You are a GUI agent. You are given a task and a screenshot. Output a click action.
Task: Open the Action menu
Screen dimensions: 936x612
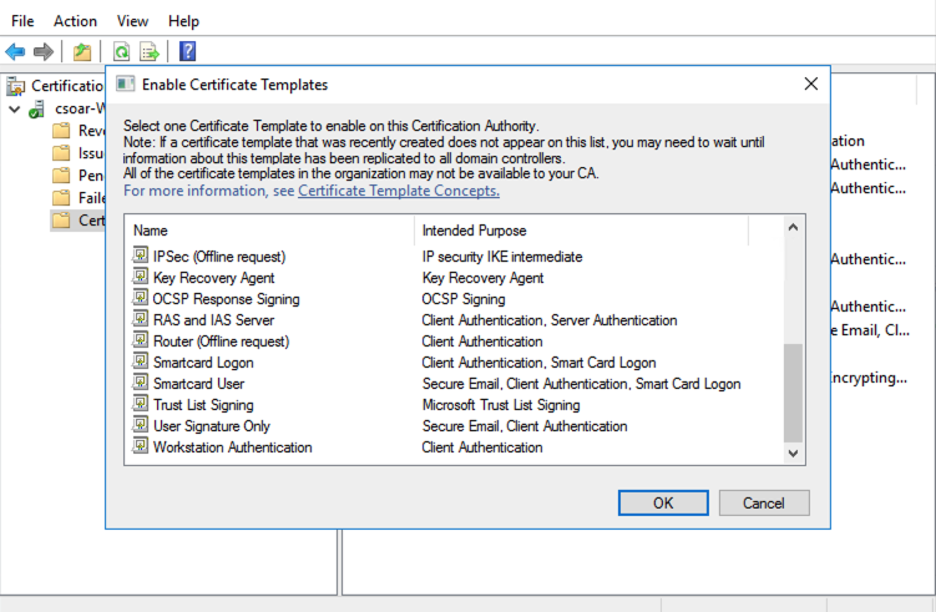tap(75, 20)
